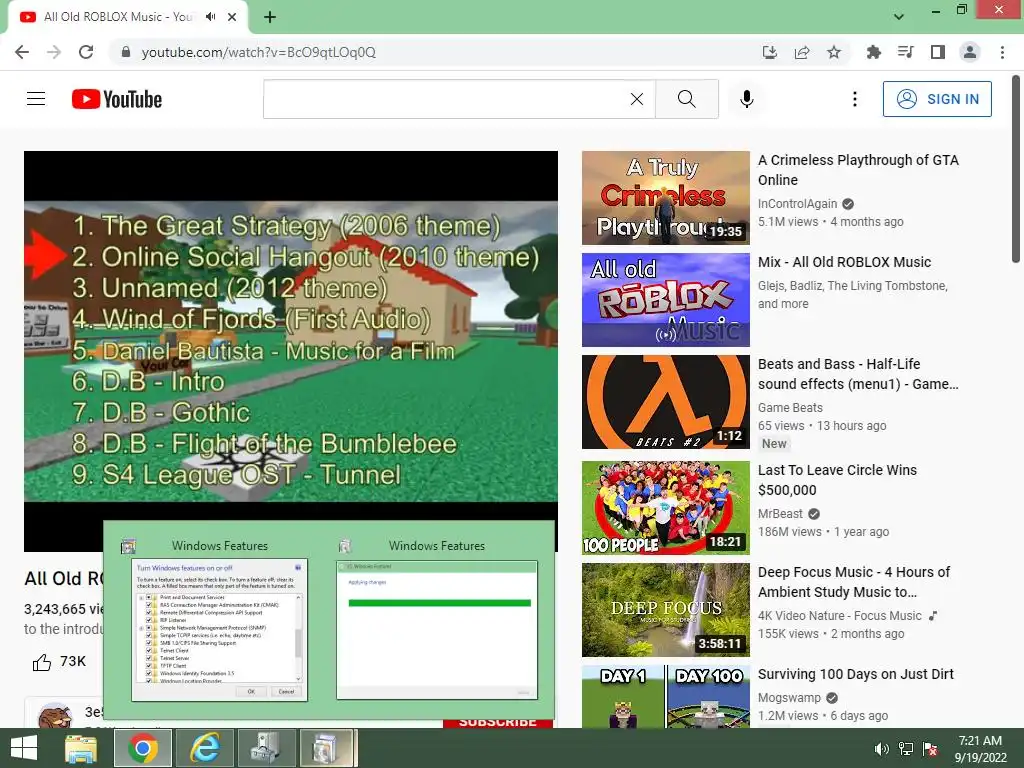Screen dimensions: 1024x768
Task: Click the page vertical scrollbar
Action: (x=1016, y=170)
